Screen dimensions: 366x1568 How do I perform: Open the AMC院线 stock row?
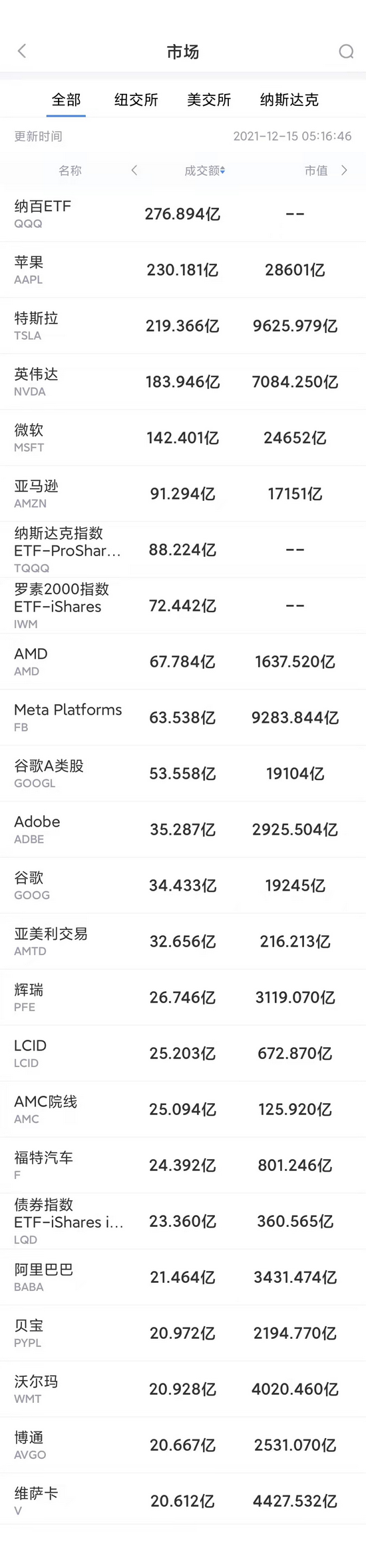click(183, 1109)
